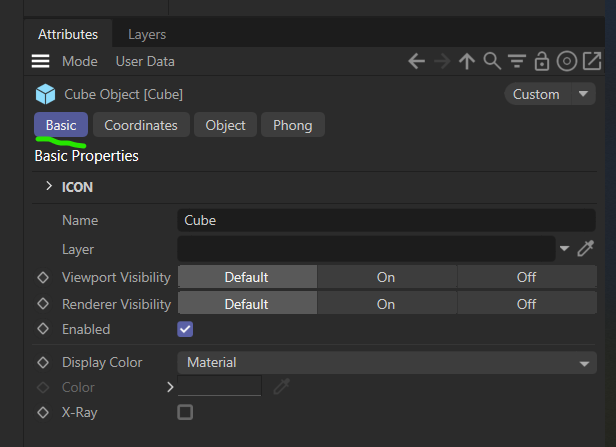Click the Layer eyedropper picker icon
This screenshot has height=447, width=616.
pos(586,248)
